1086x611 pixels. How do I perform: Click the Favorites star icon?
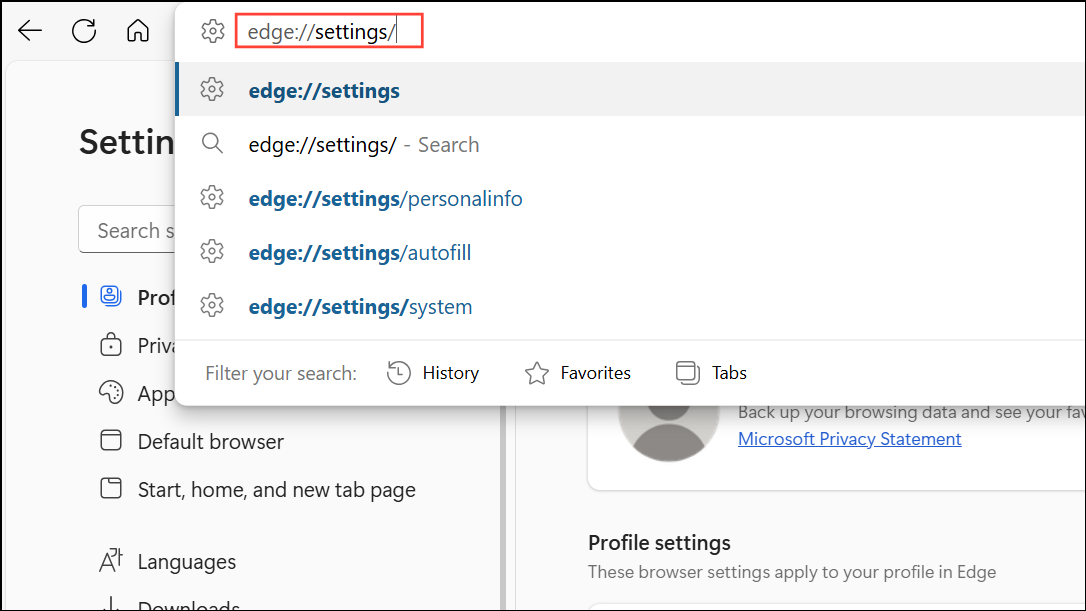pyautogui.click(x=537, y=373)
